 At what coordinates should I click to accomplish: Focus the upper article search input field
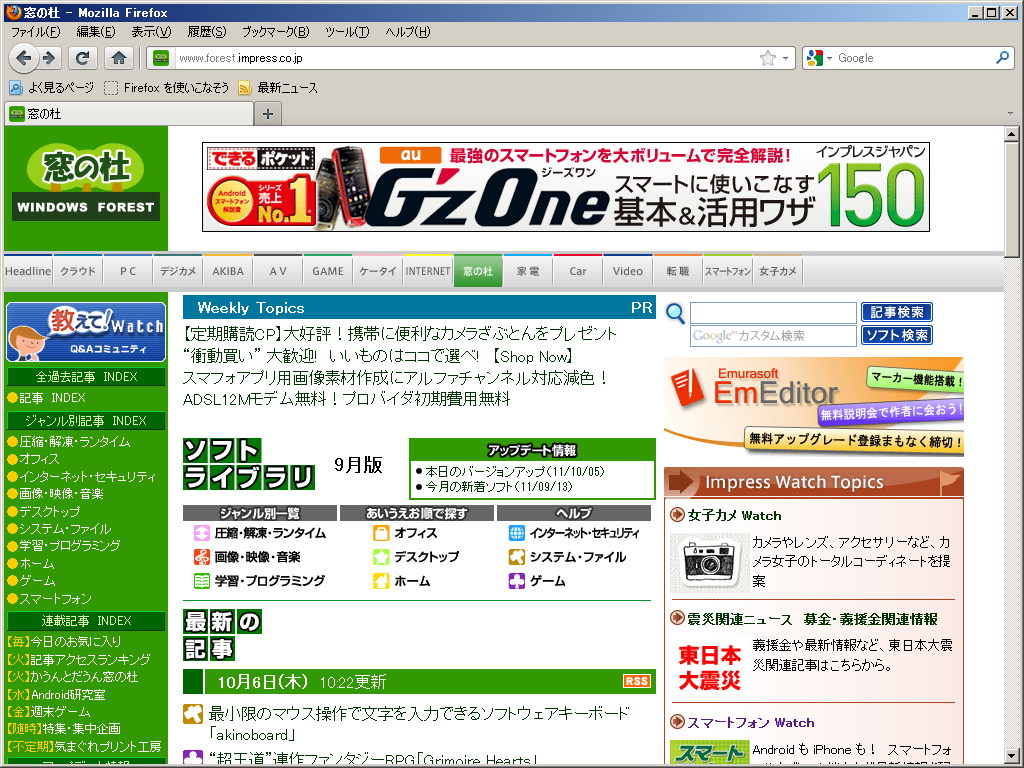click(773, 313)
